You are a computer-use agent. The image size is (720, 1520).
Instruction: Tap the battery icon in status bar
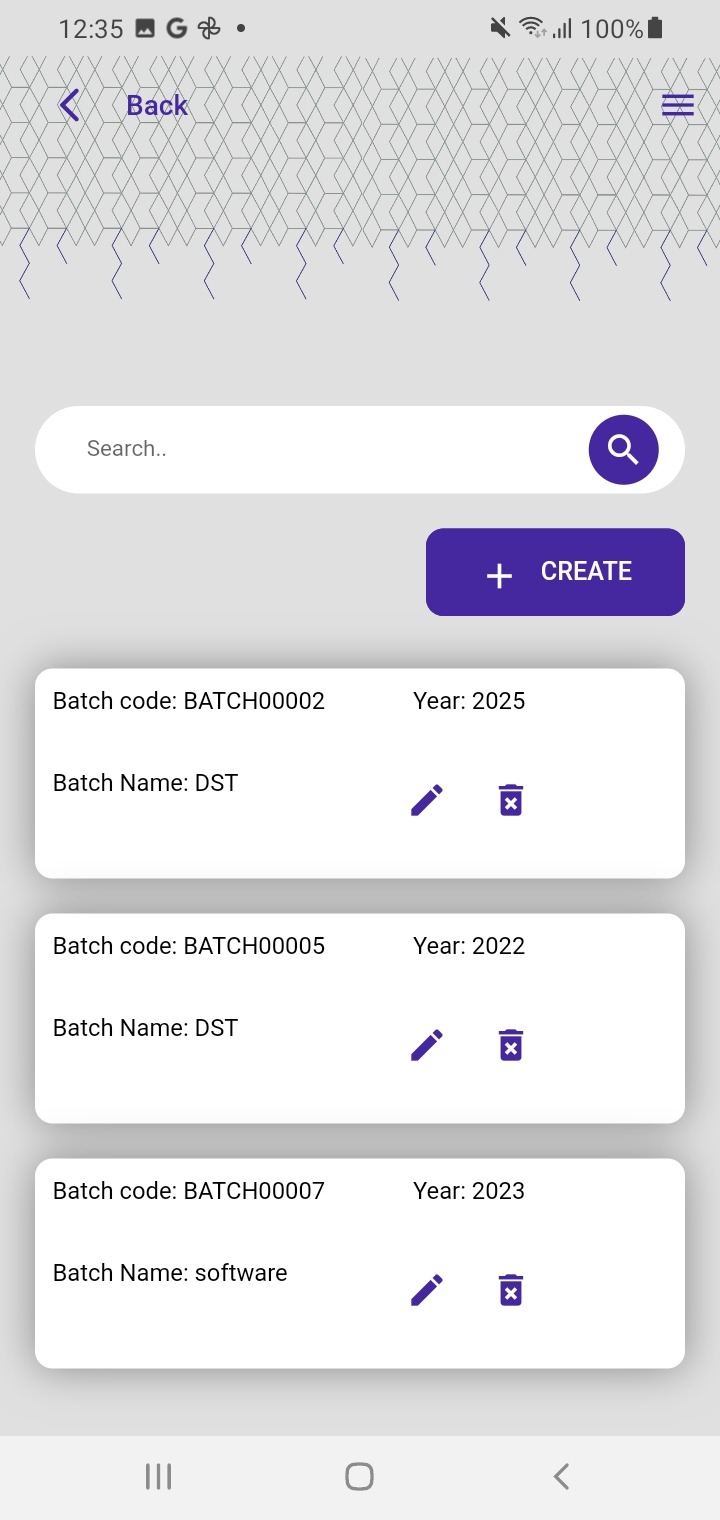(x=655, y=29)
